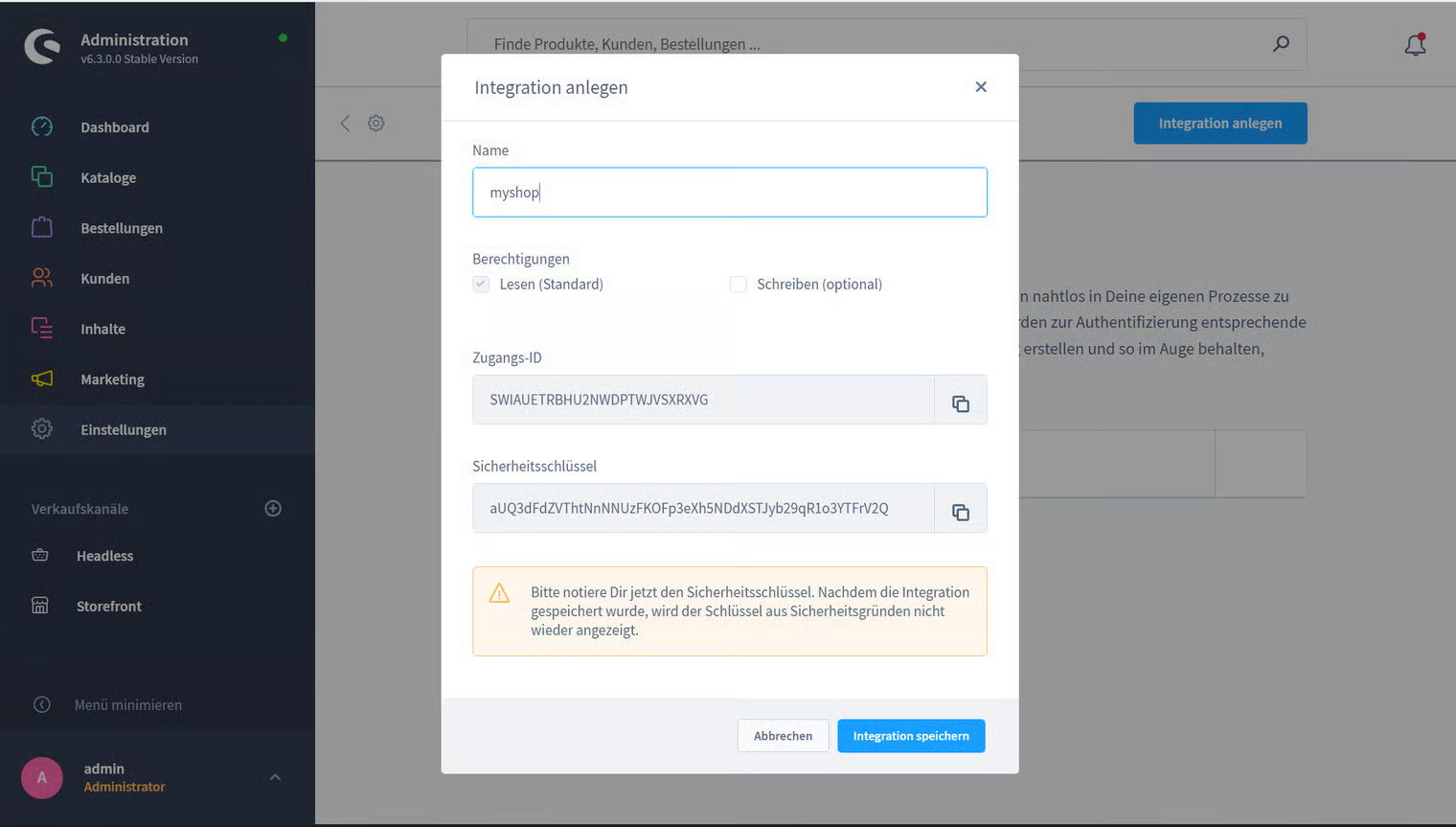Click the Name input field
The width and height of the screenshot is (1456, 827).
(729, 193)
